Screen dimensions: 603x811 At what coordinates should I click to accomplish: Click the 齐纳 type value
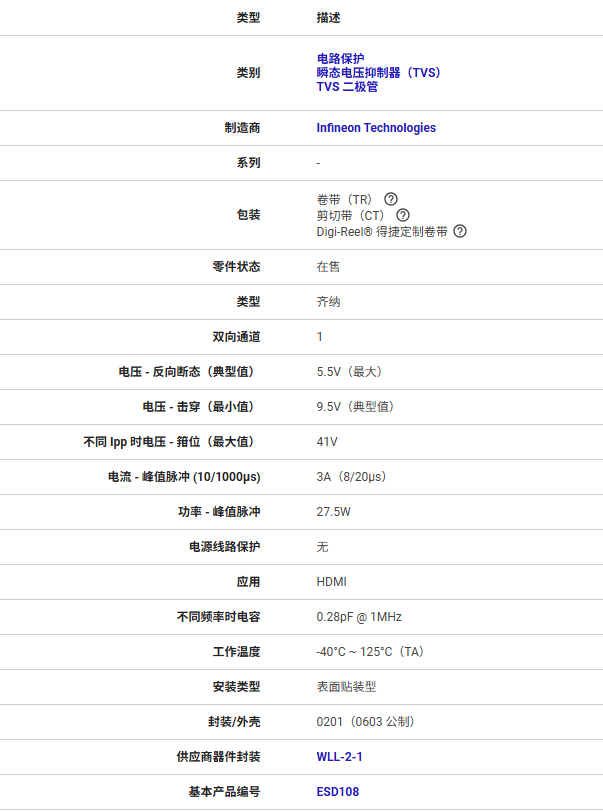[x=328, y=302]
